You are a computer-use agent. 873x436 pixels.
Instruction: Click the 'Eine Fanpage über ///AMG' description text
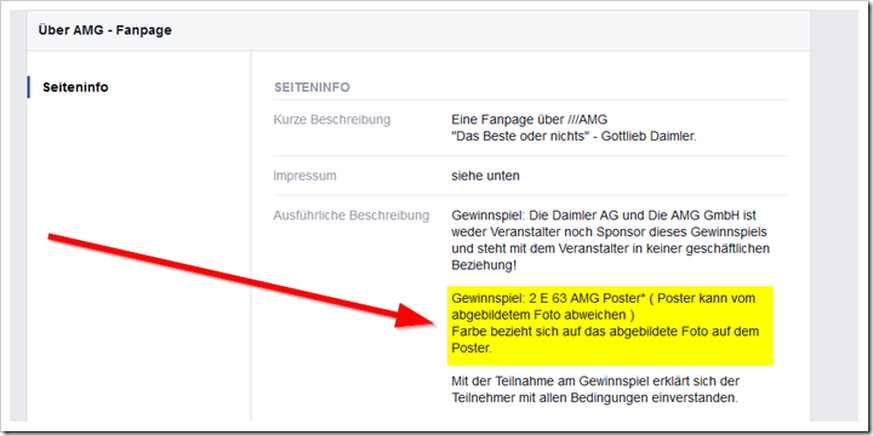point(529,120)
